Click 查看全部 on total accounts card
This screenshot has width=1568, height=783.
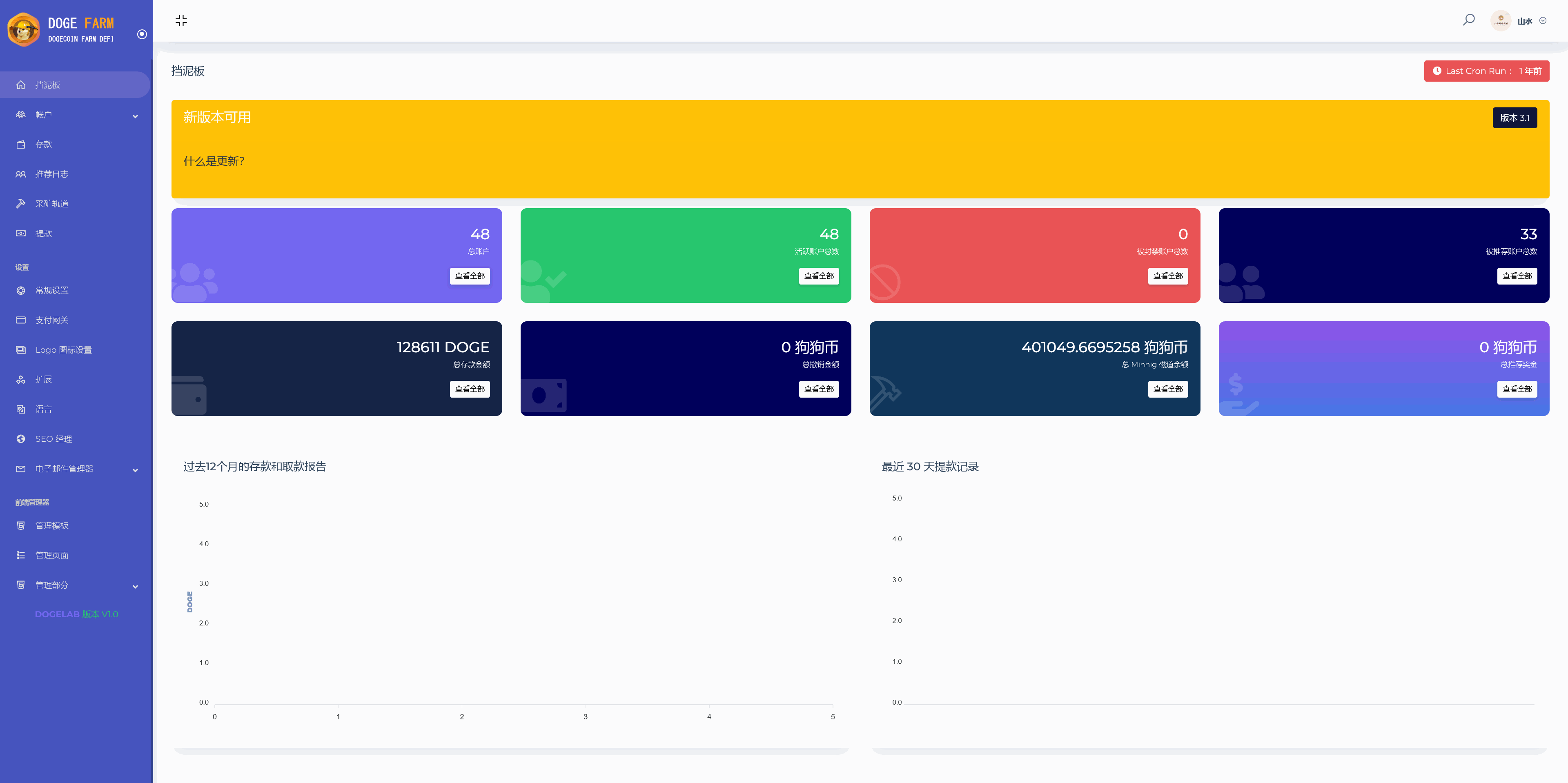tap(469, 276)
